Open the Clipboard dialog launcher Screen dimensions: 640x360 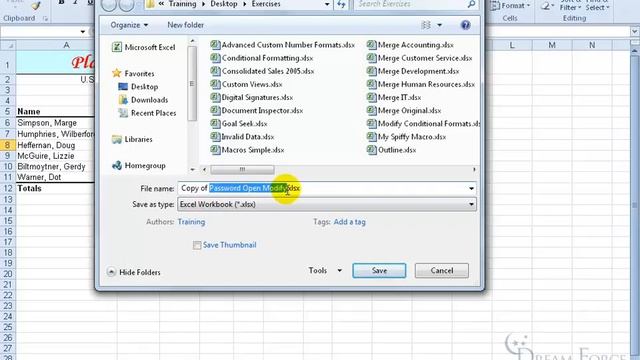(x=45, y=19)
